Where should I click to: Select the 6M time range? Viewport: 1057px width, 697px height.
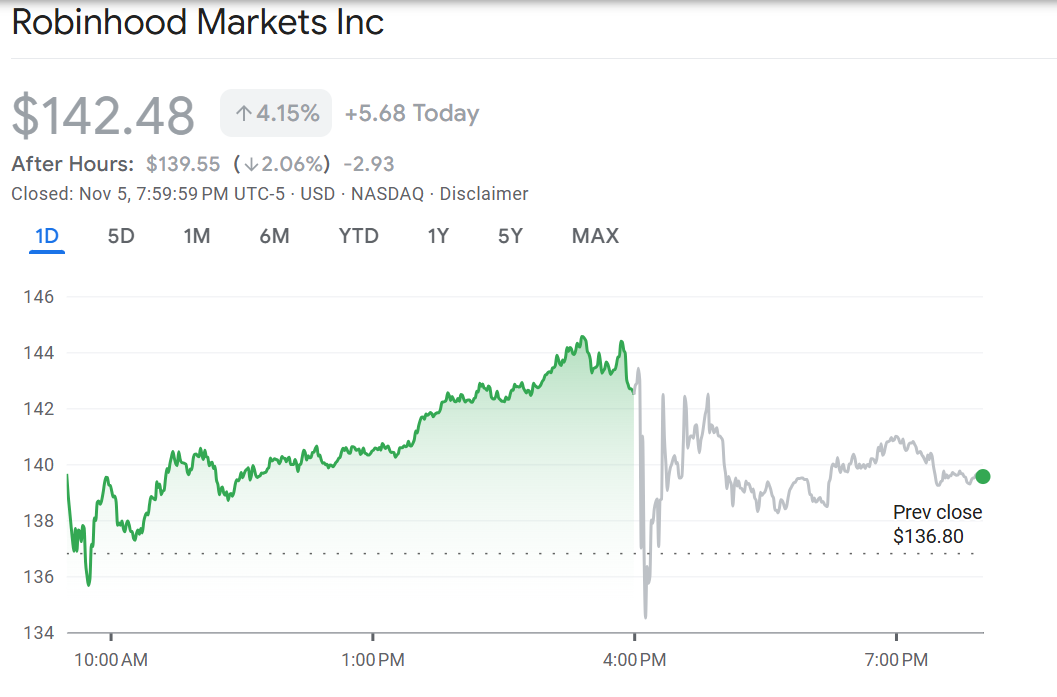click(x=274, y=236)
